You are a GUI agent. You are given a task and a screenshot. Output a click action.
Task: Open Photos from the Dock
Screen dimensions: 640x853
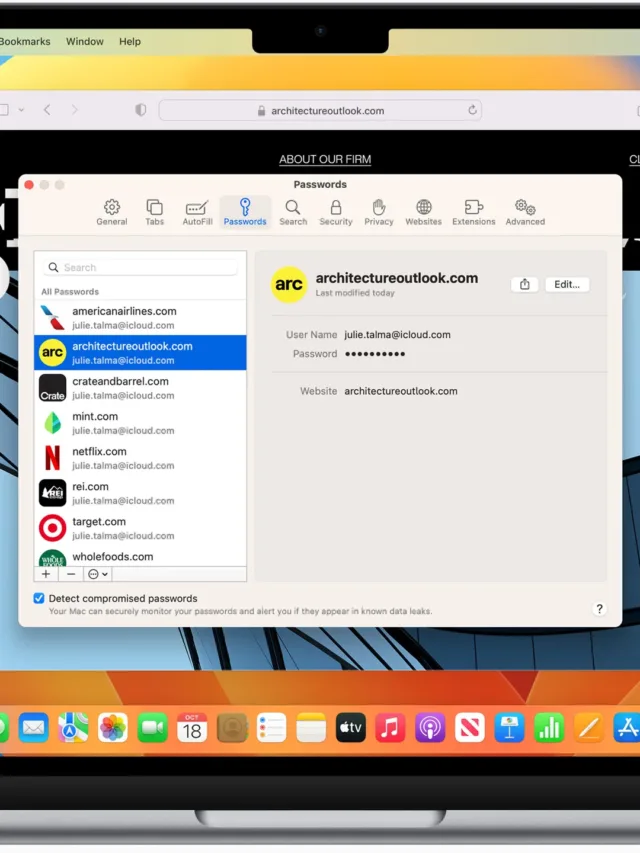point(113,727)
